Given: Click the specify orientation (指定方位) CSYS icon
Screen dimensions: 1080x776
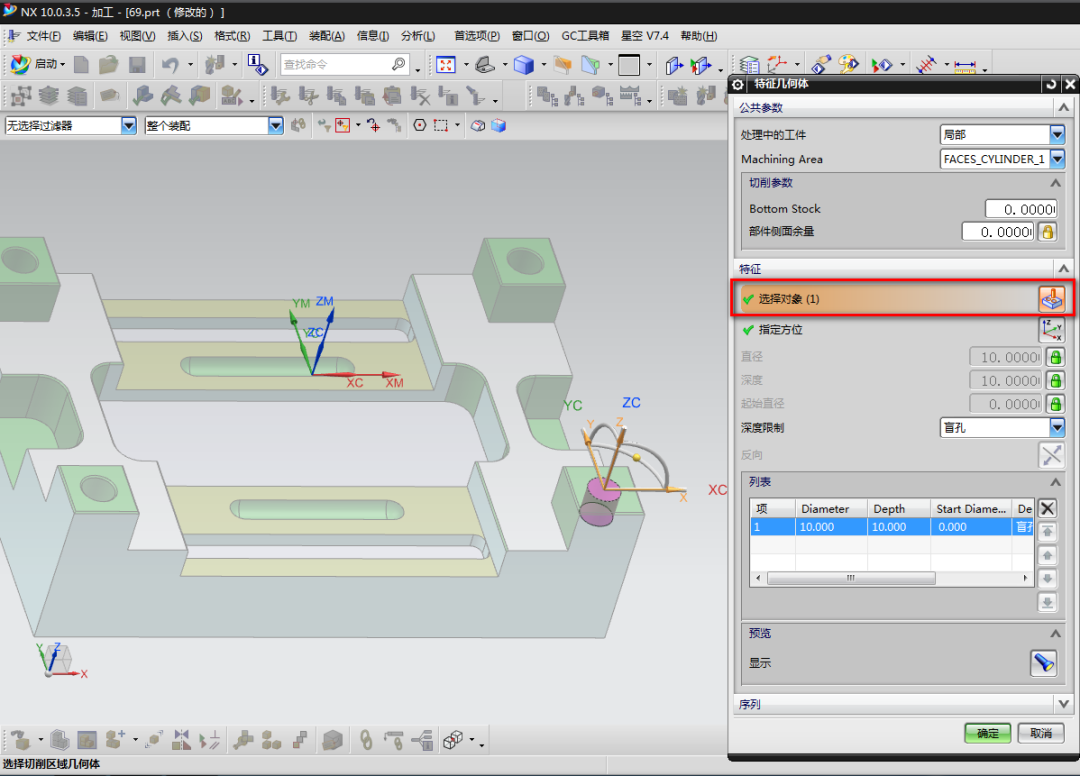Looking at the screenshot, I should point(1051,329).
